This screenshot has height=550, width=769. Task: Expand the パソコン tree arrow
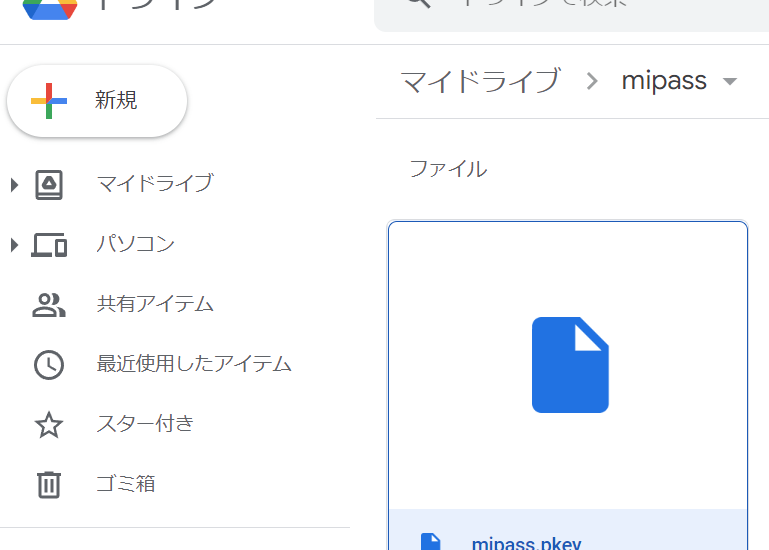(14, 245)
